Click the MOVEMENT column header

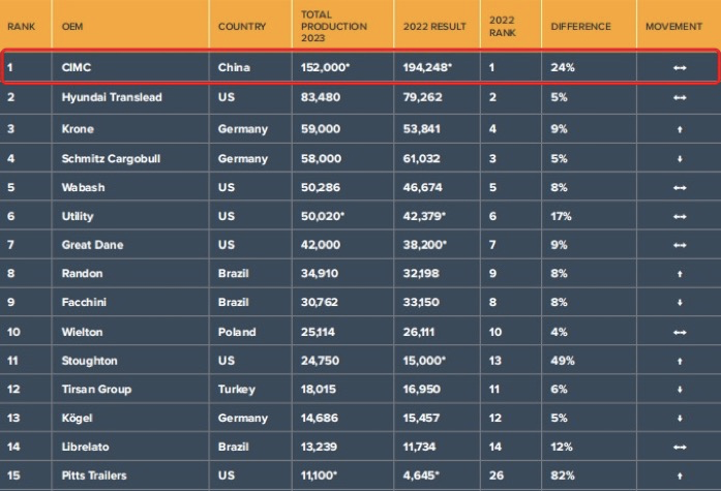click(674, 26)
